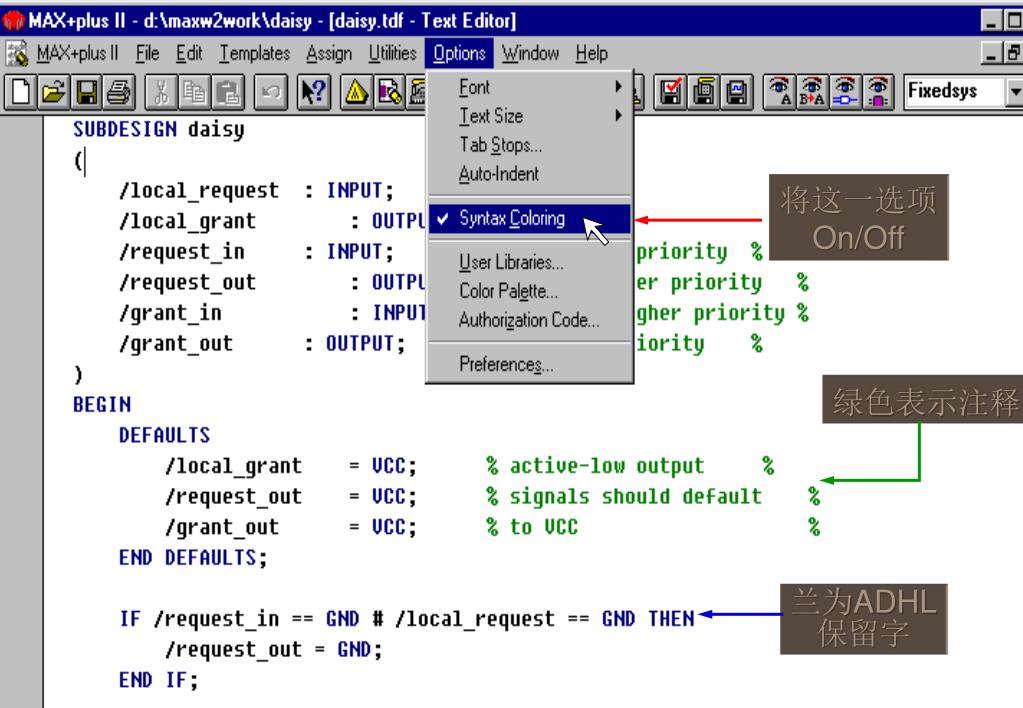The image size is (1023, 708).
Task: Open the MAX+plus II menu
Action: coord(77,54)
